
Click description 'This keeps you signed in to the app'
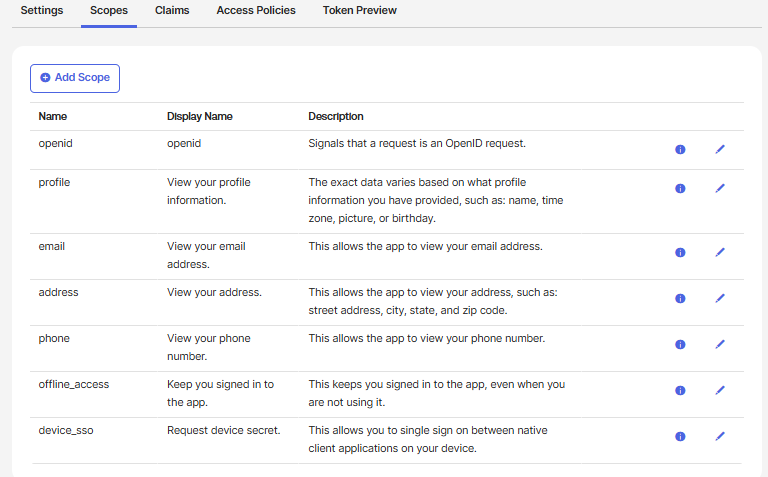coord(437,393)
